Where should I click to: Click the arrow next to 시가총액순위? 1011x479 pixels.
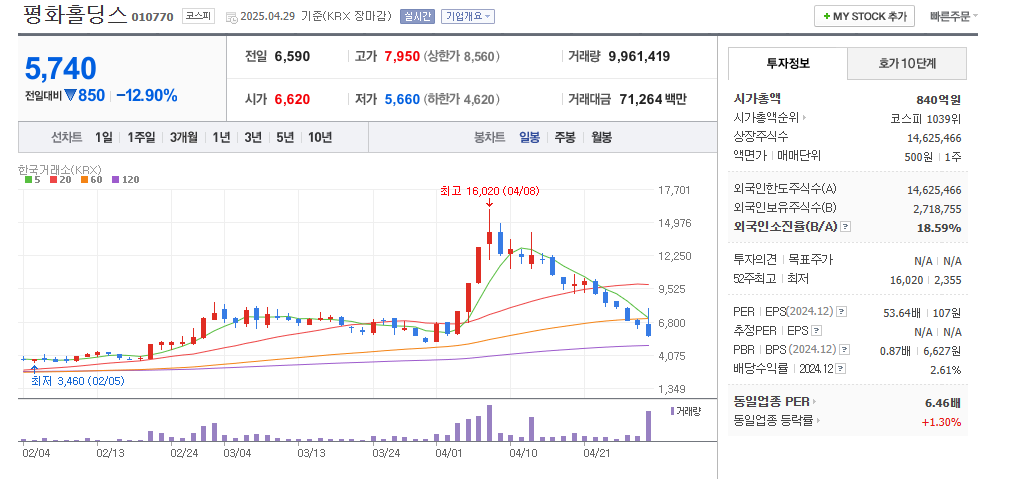tap(804, 118)
